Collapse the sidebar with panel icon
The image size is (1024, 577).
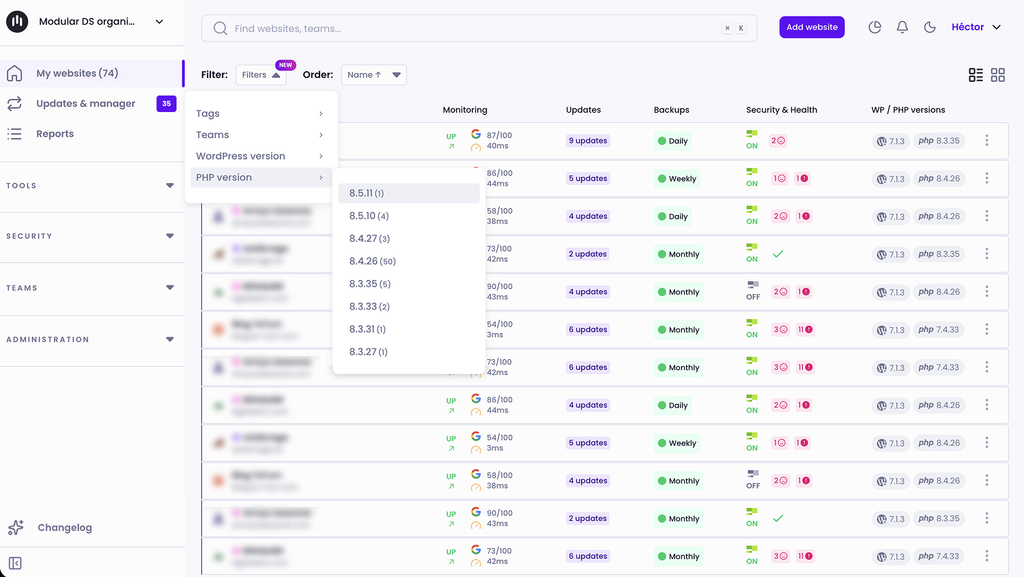(15, 563)
